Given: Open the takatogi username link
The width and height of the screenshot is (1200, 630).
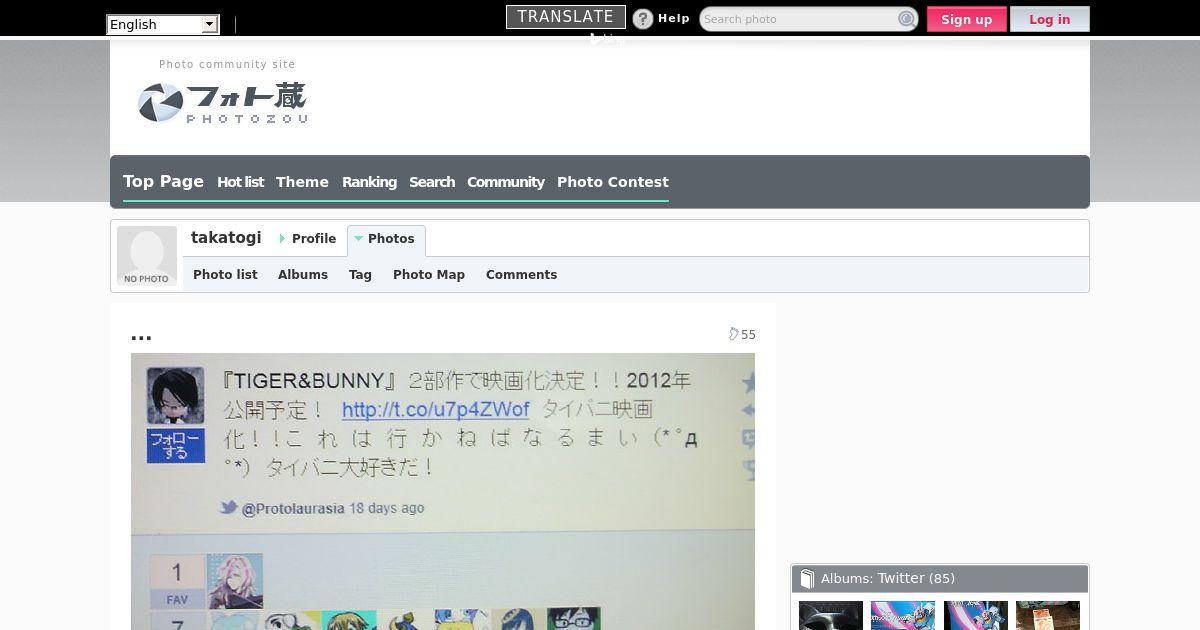Looking at the screenshot, I should [x=226, y=237].
